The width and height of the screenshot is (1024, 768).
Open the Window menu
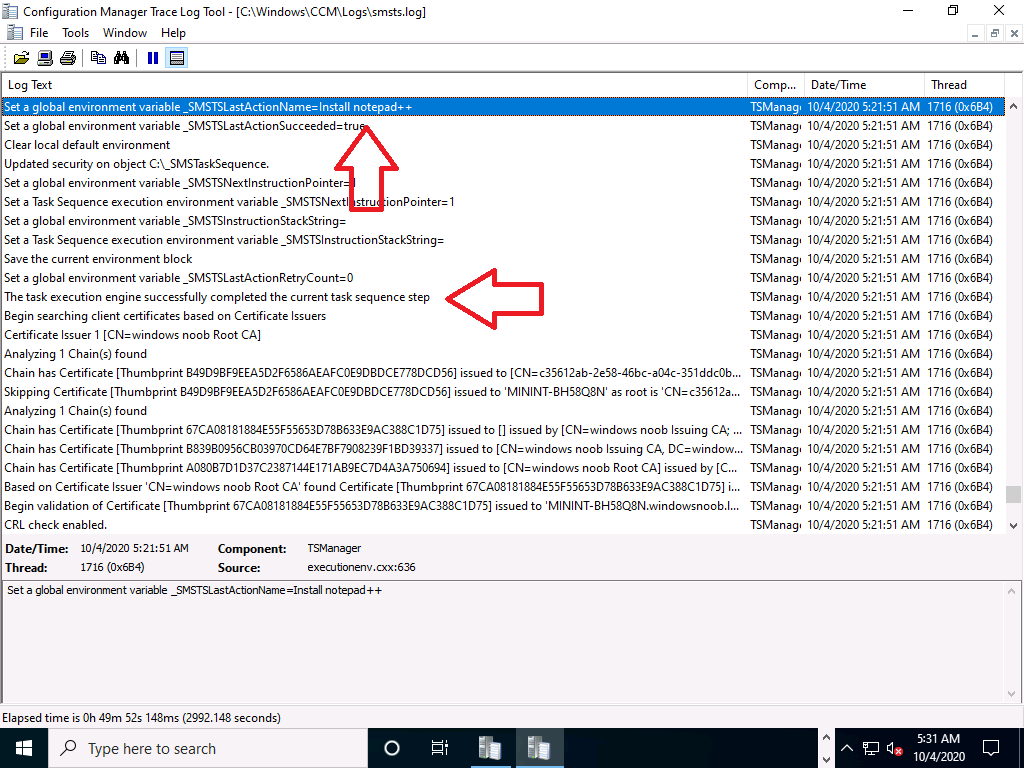click(x=125, y=33)
